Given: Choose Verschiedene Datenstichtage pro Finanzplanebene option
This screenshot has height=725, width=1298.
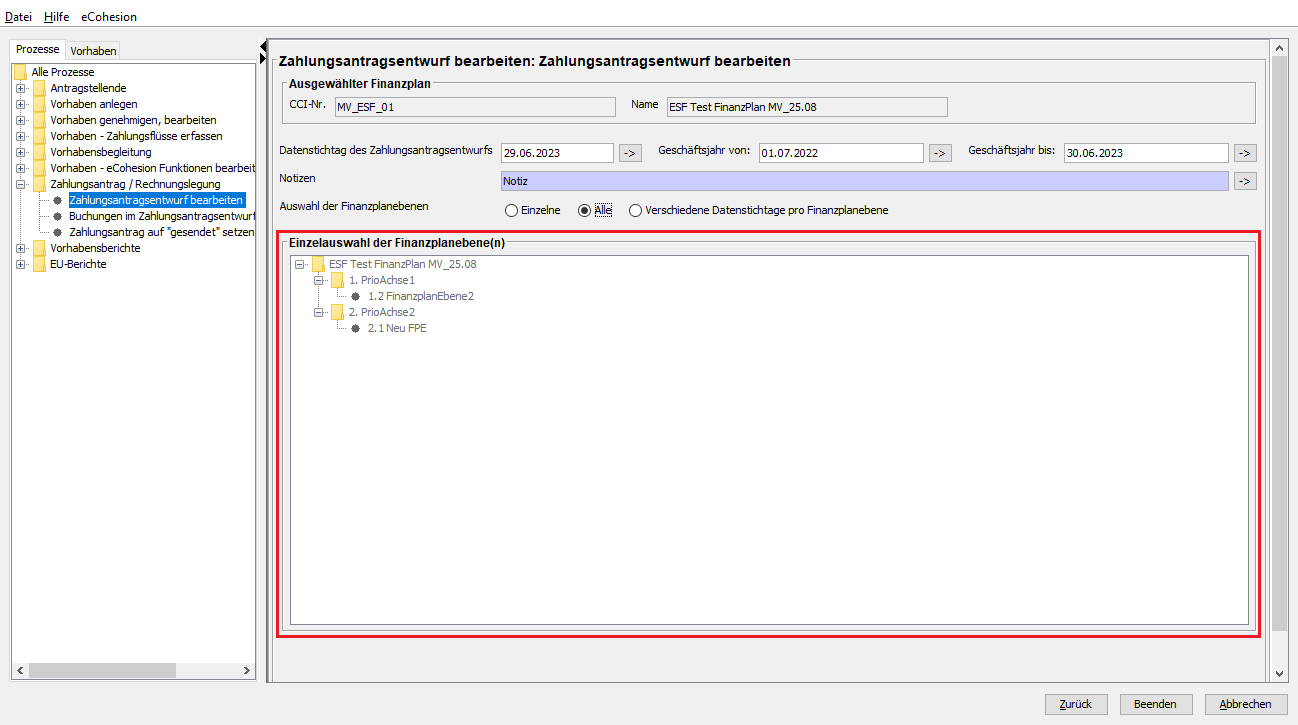Looking at the screenshot, I should coord(635,210).
